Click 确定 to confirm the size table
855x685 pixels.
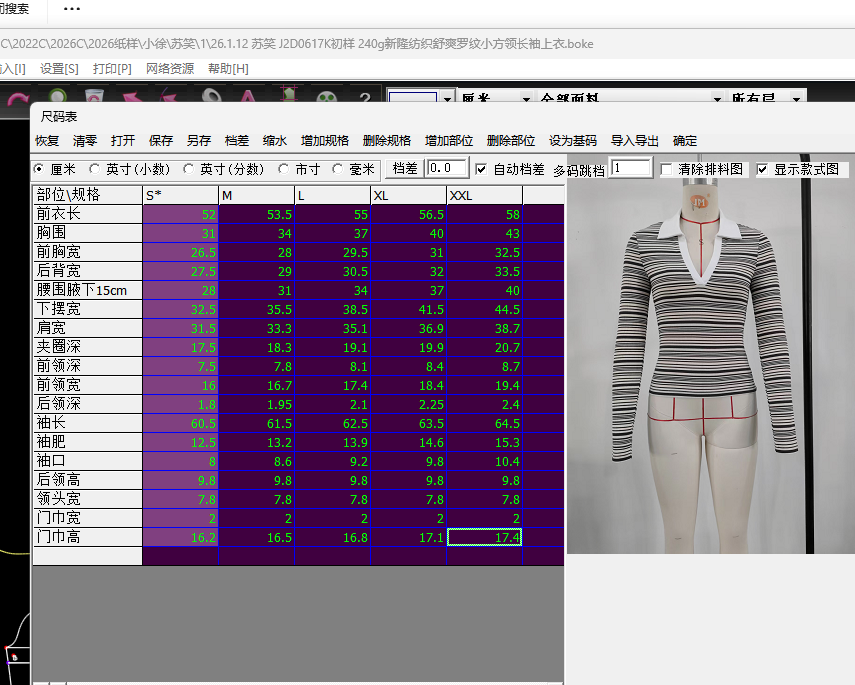pyautogui.click(x=685, y=141)
